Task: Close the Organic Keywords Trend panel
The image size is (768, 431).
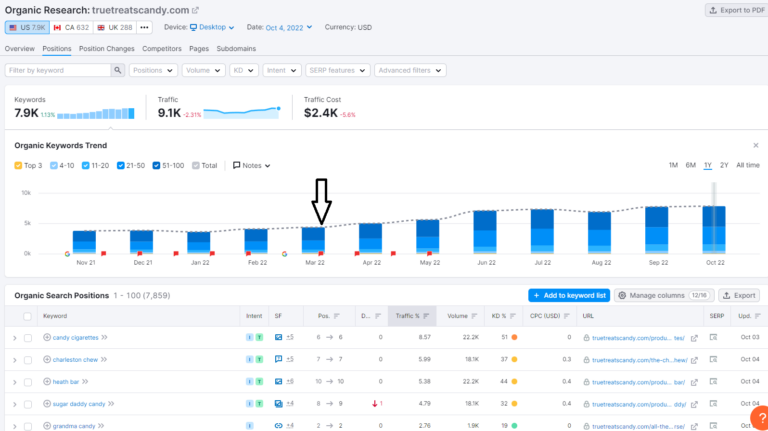Action: tap(756, 145)
